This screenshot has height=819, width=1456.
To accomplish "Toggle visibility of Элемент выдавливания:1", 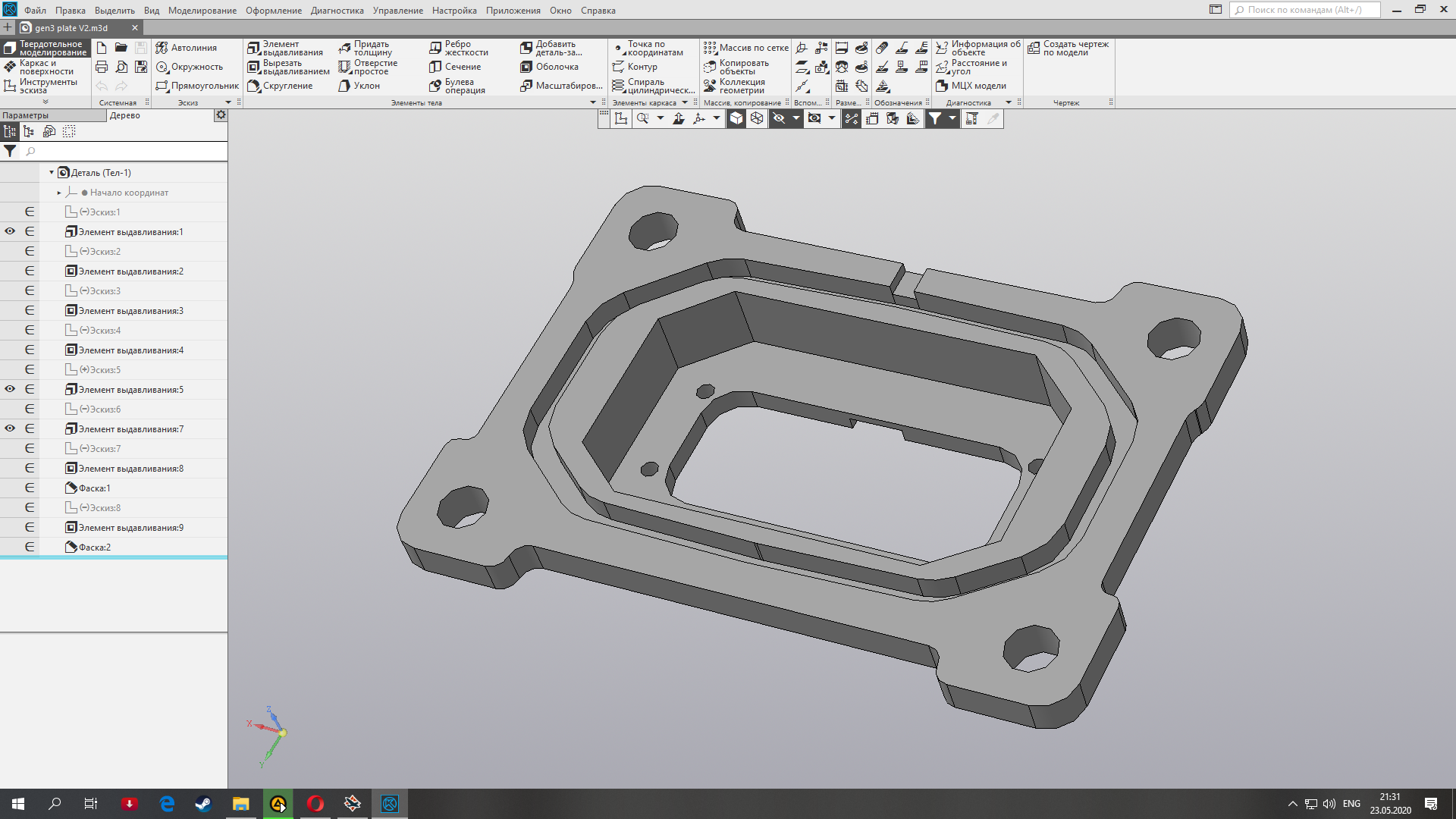I will pos(10,231).
